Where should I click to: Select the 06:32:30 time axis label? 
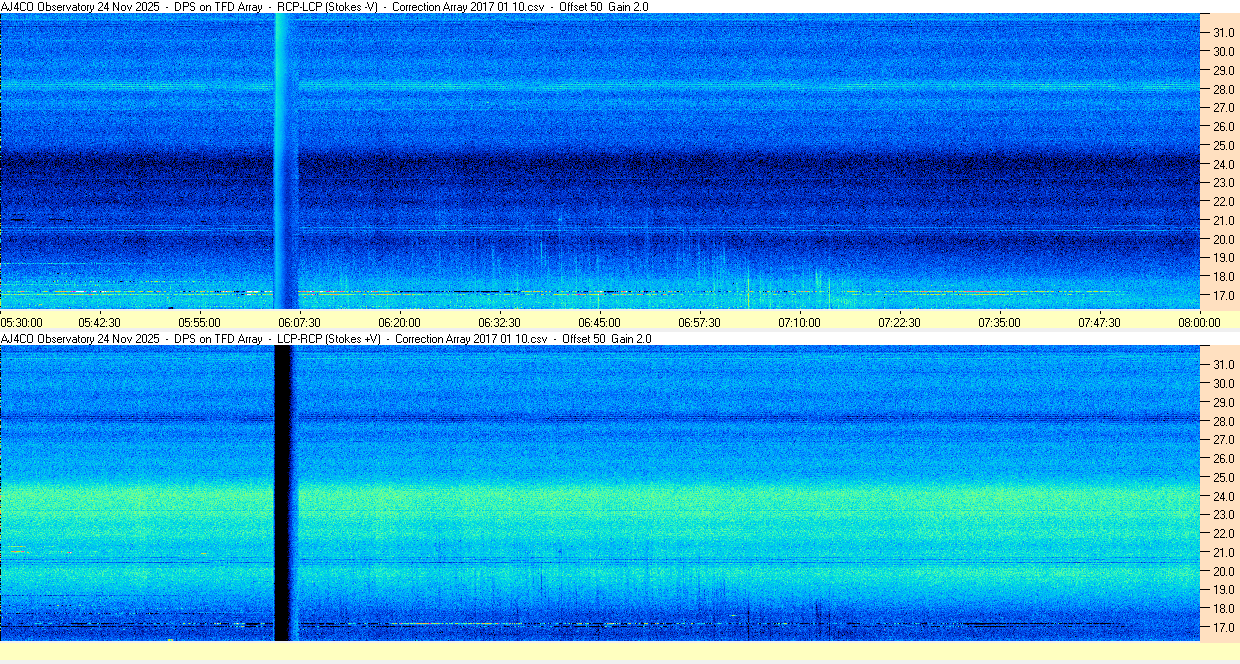click(x=500, y=323)
